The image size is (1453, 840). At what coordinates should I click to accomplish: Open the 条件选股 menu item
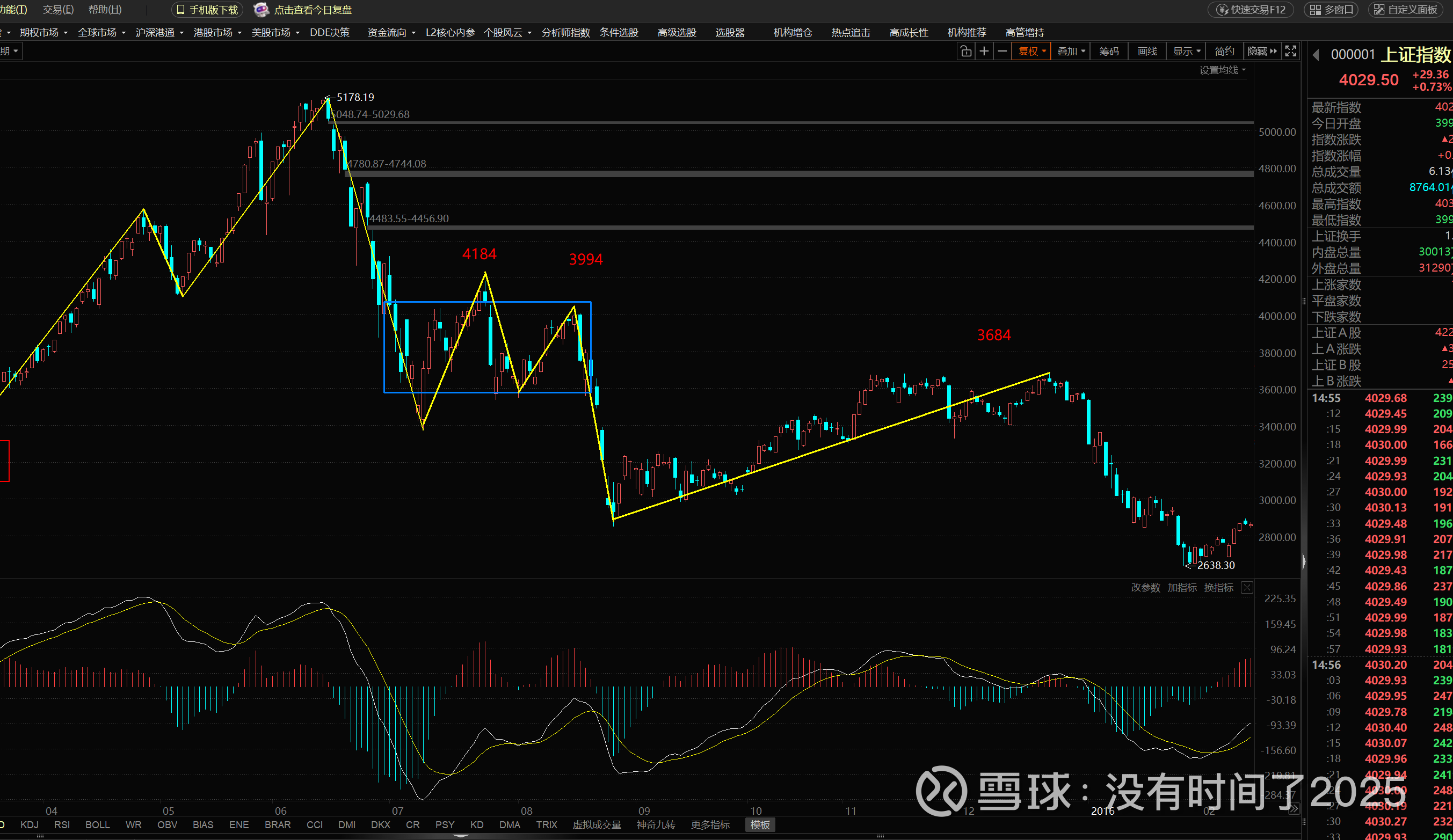(x=619, y=32)
